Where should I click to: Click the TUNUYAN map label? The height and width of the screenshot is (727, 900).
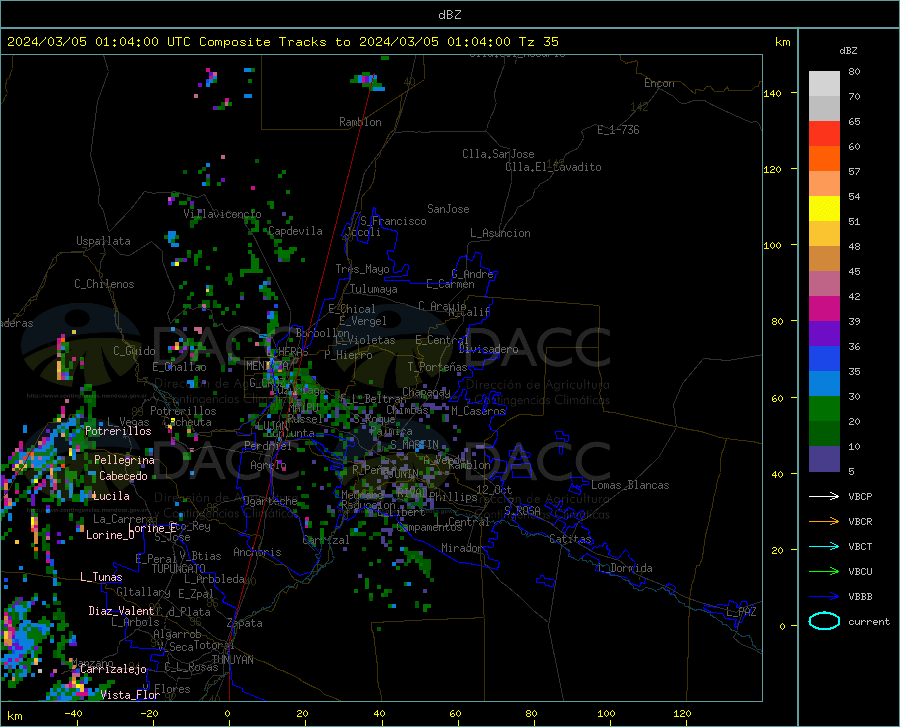[232, 660]
